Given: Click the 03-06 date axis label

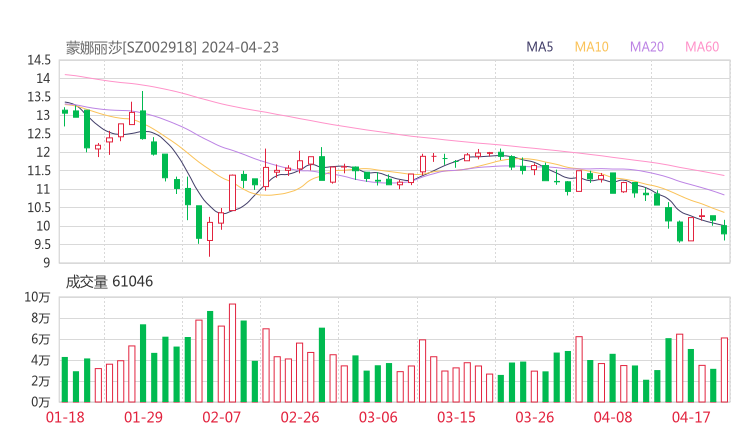Looking at the screenshot, I should pos(378,417).
